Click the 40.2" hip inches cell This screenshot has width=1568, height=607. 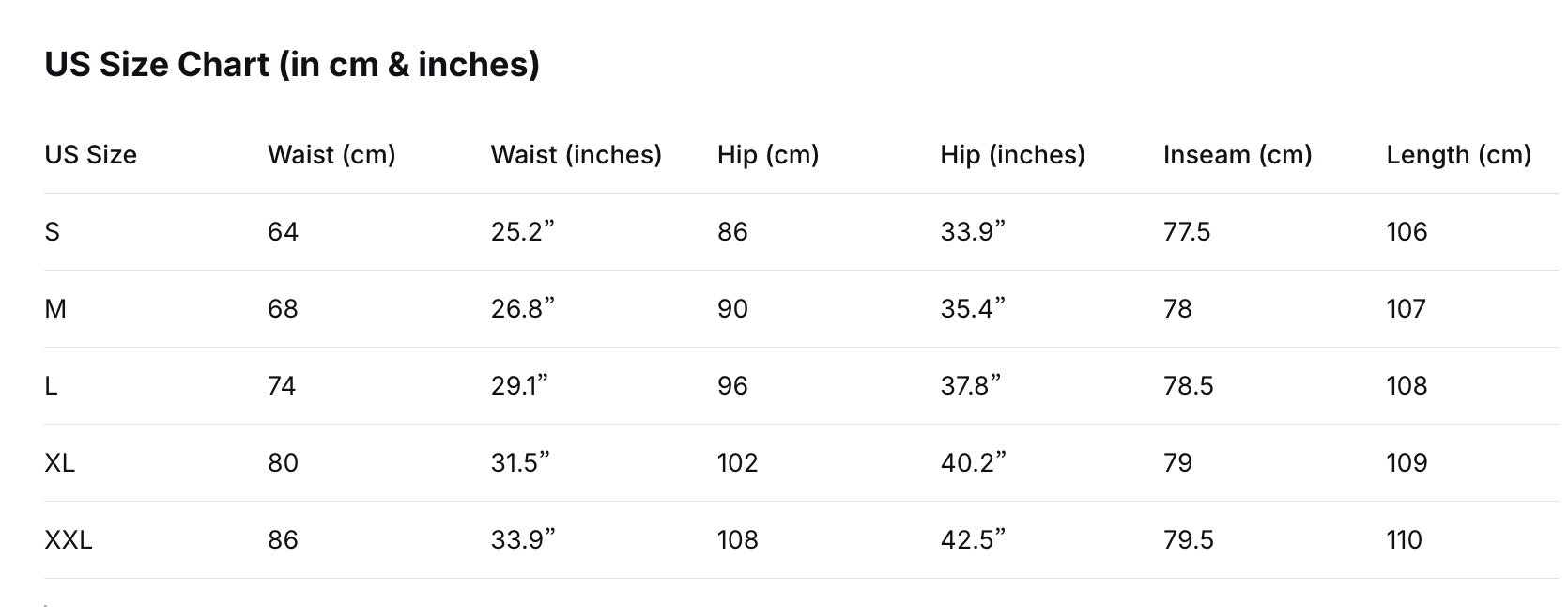coord(973,463)
